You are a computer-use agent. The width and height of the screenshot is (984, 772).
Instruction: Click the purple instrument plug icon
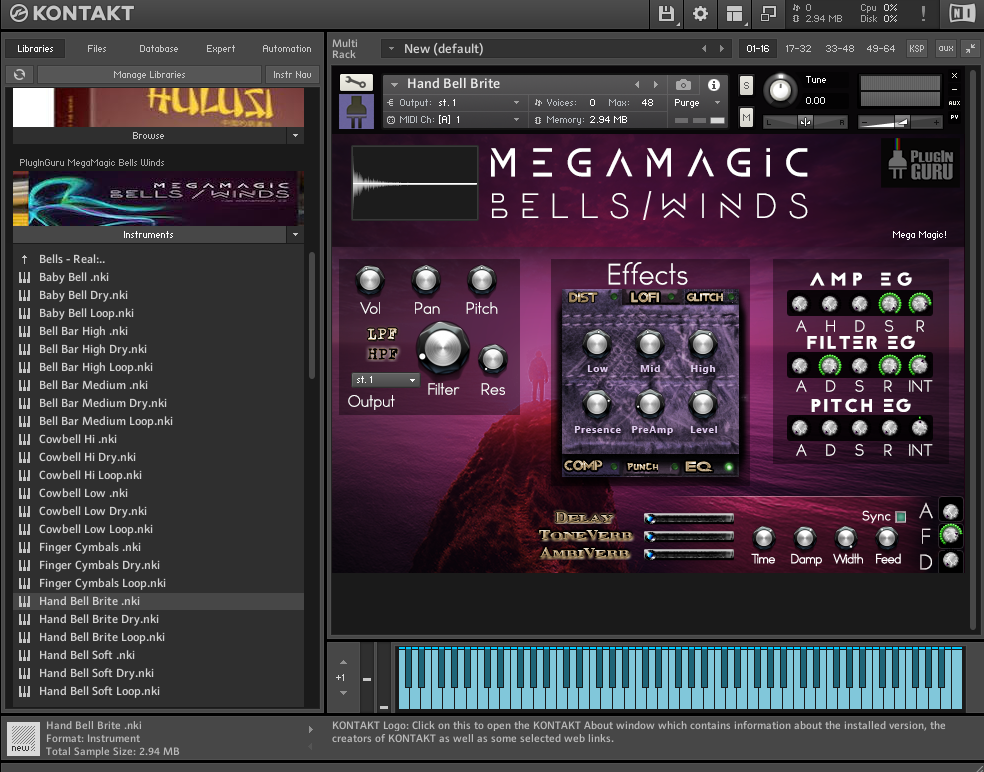356,112
